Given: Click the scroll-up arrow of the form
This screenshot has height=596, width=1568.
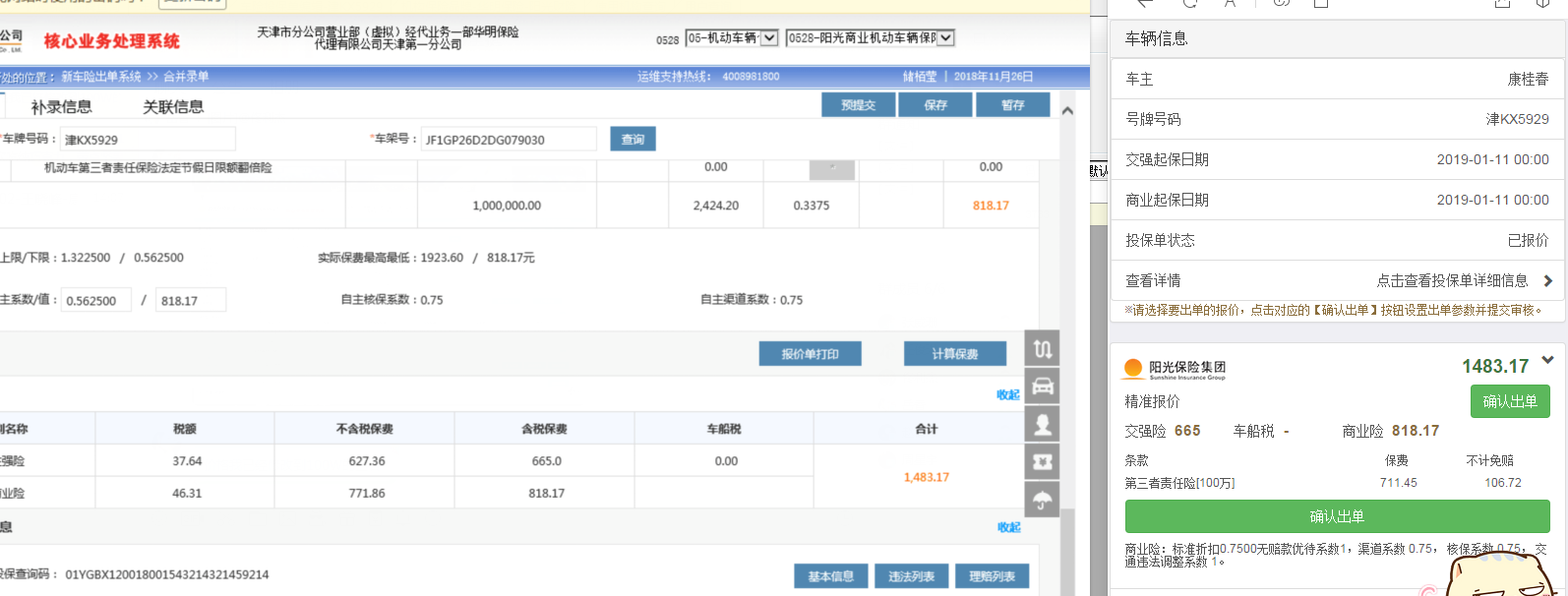Looking at the screenshot, I should [1067, 110].
